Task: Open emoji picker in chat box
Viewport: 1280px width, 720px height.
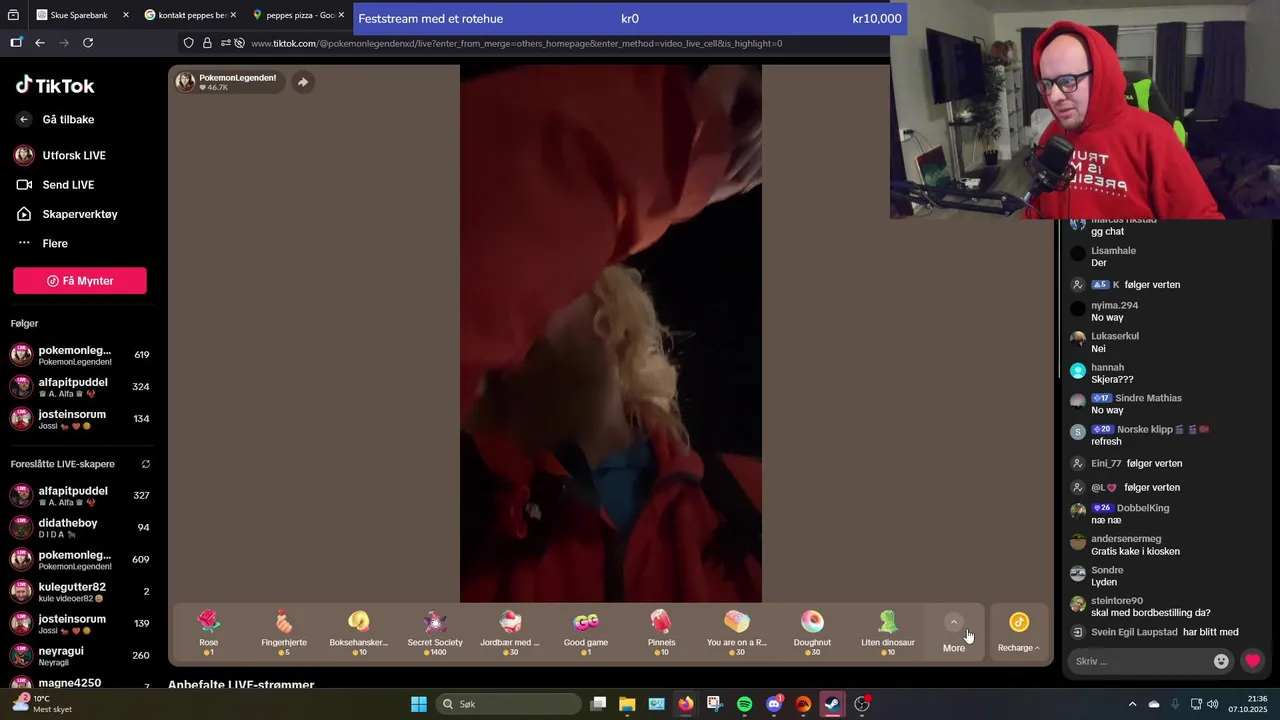Action: pos(1221,661)
